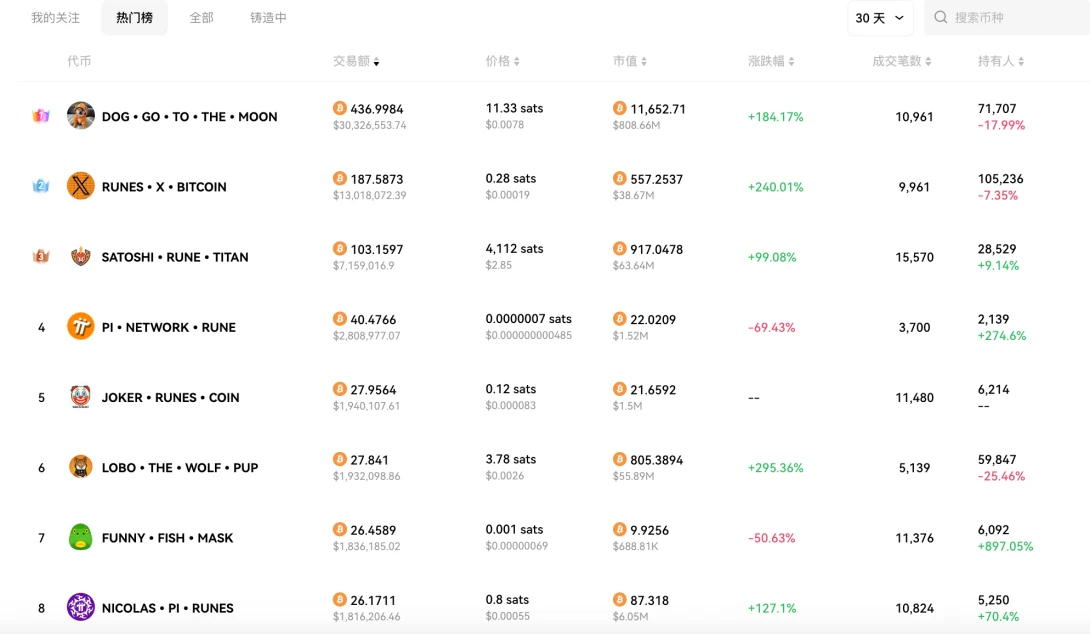Click the DOG•GO•TO•THE•MOON token avatar
This screenshot has height=634, width=1090.
tap(81, 116)
